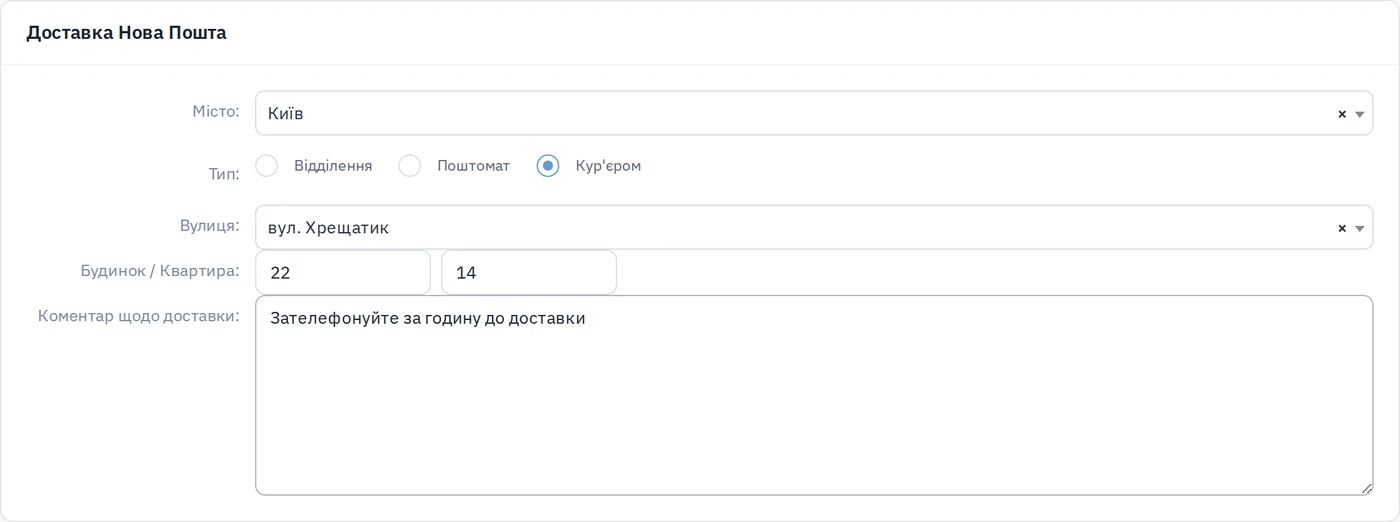Image resolution: width=1400 pixels, height=522 pixels.
Task: Click the Тип label
Action: coord(224,174)
